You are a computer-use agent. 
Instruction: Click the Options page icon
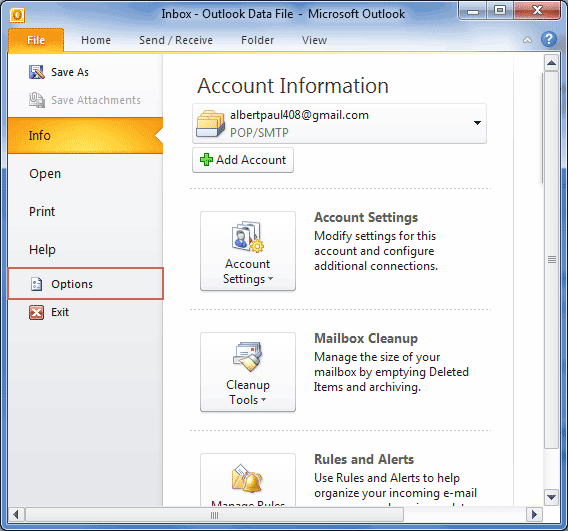(37, 284)
